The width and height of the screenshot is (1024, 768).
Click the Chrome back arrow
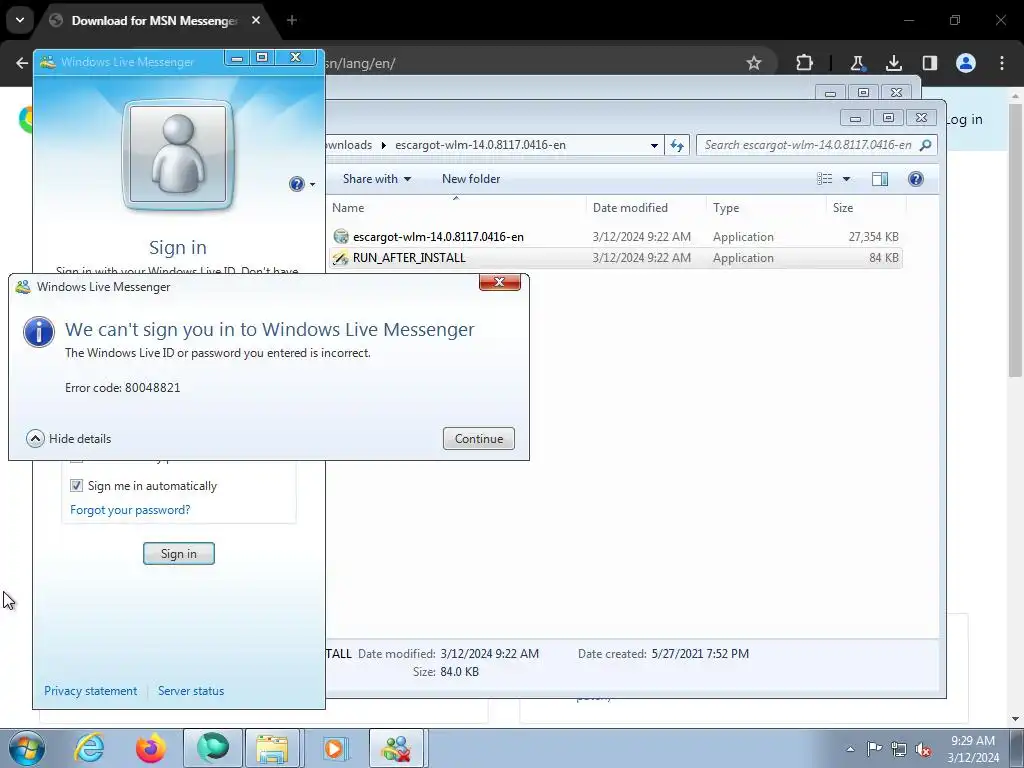22,63
